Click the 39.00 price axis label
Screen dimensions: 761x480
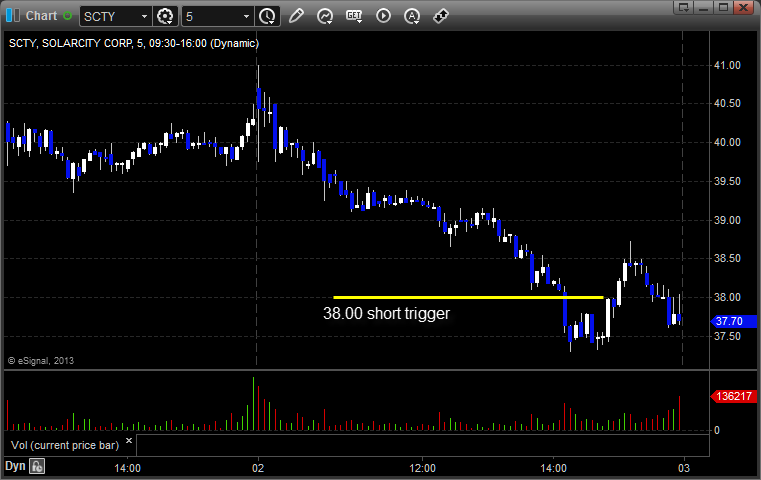coord(727,220)
